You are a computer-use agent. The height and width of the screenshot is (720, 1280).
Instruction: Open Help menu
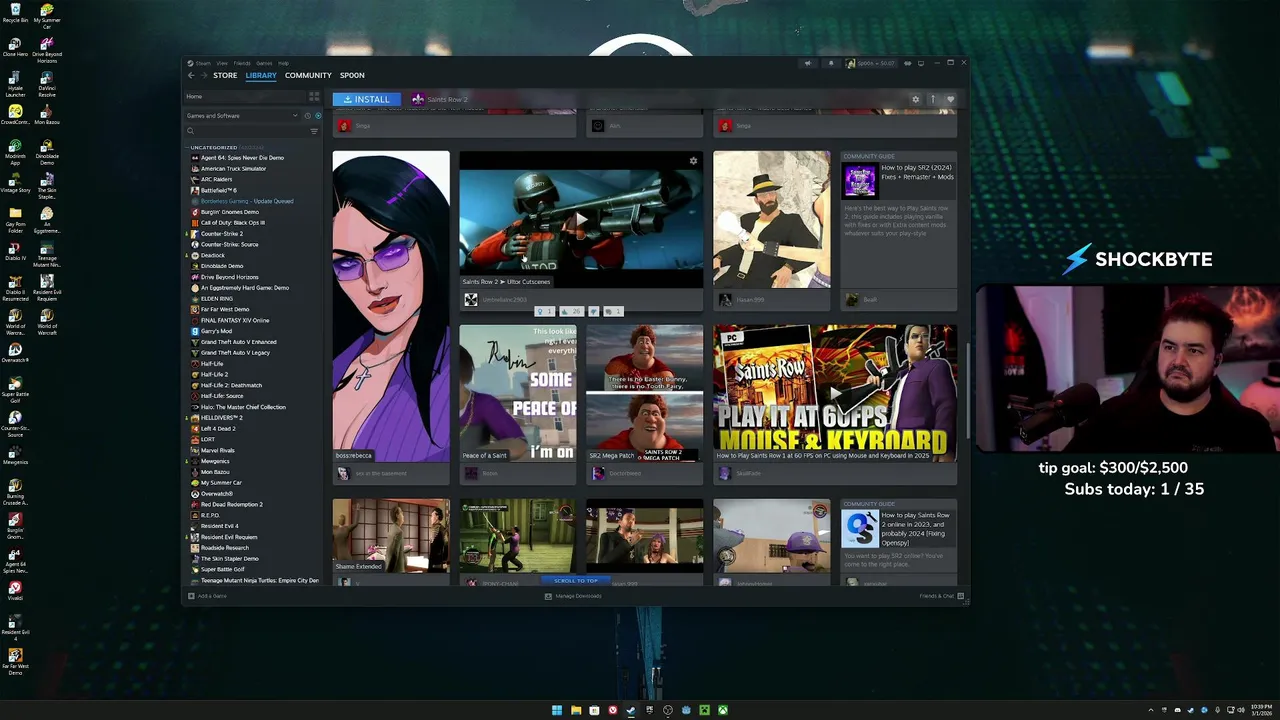click(283, 63)
